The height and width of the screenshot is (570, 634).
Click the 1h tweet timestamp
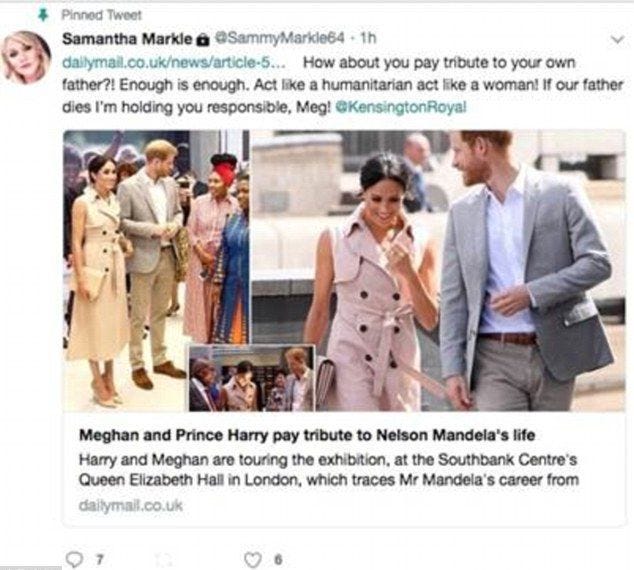coord(368,38)
